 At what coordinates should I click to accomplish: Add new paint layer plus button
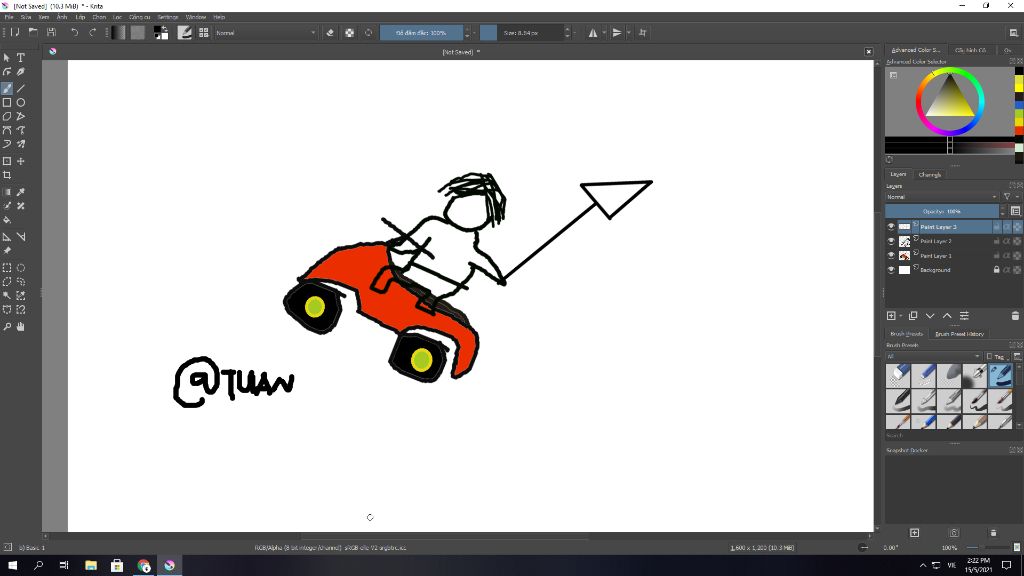[891, 316]
